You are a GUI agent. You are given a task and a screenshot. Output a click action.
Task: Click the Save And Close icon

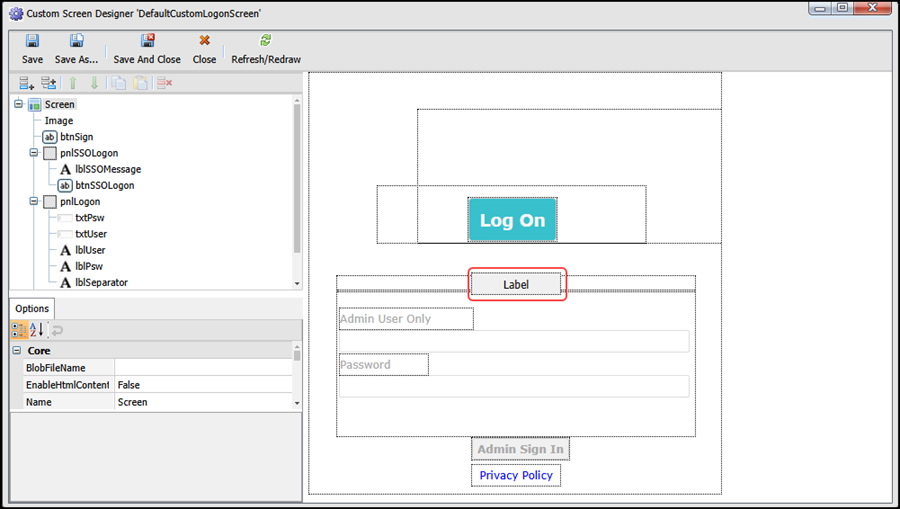(147, 42)
